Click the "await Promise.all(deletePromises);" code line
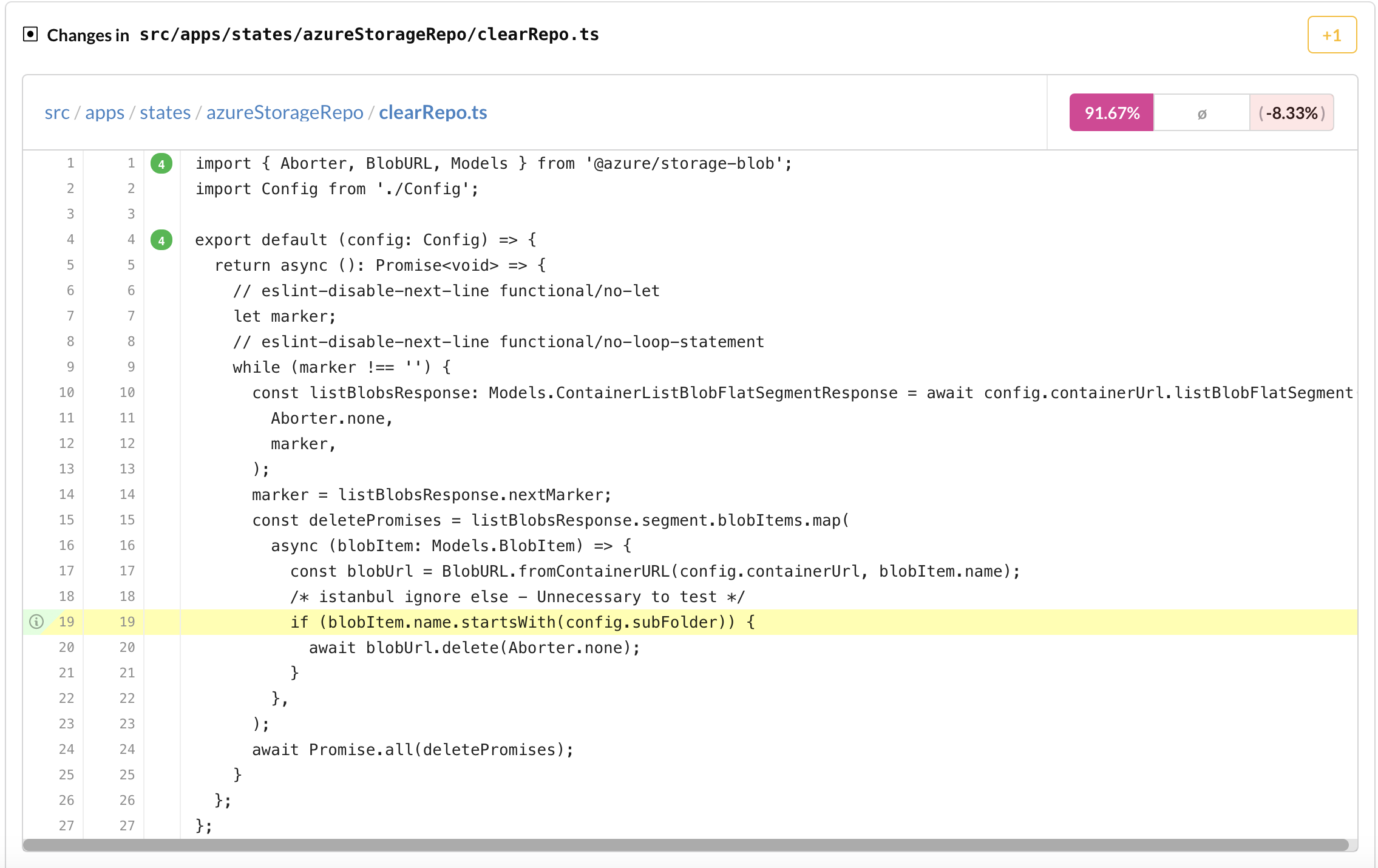 click(413, 749)
